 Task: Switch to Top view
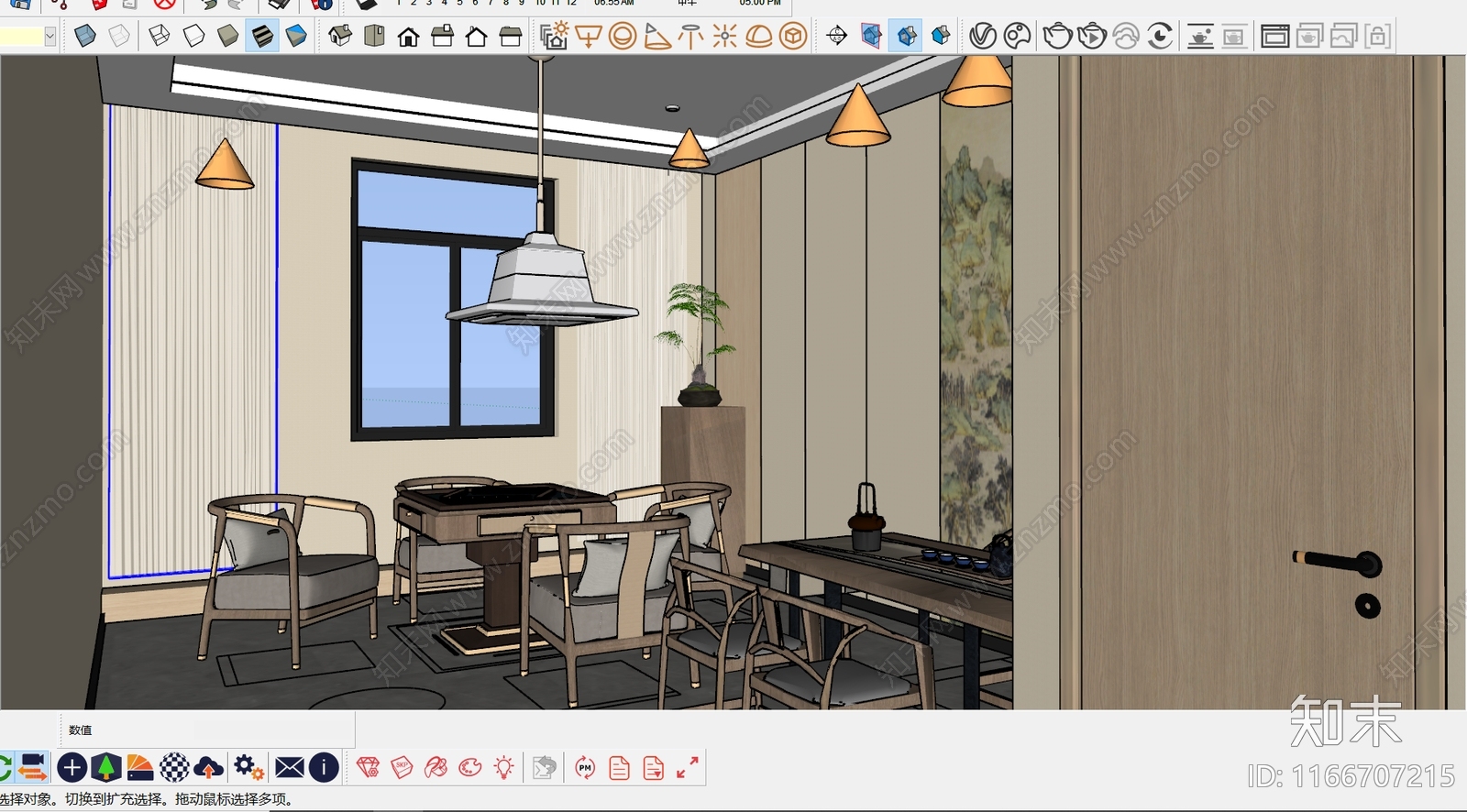374,36
